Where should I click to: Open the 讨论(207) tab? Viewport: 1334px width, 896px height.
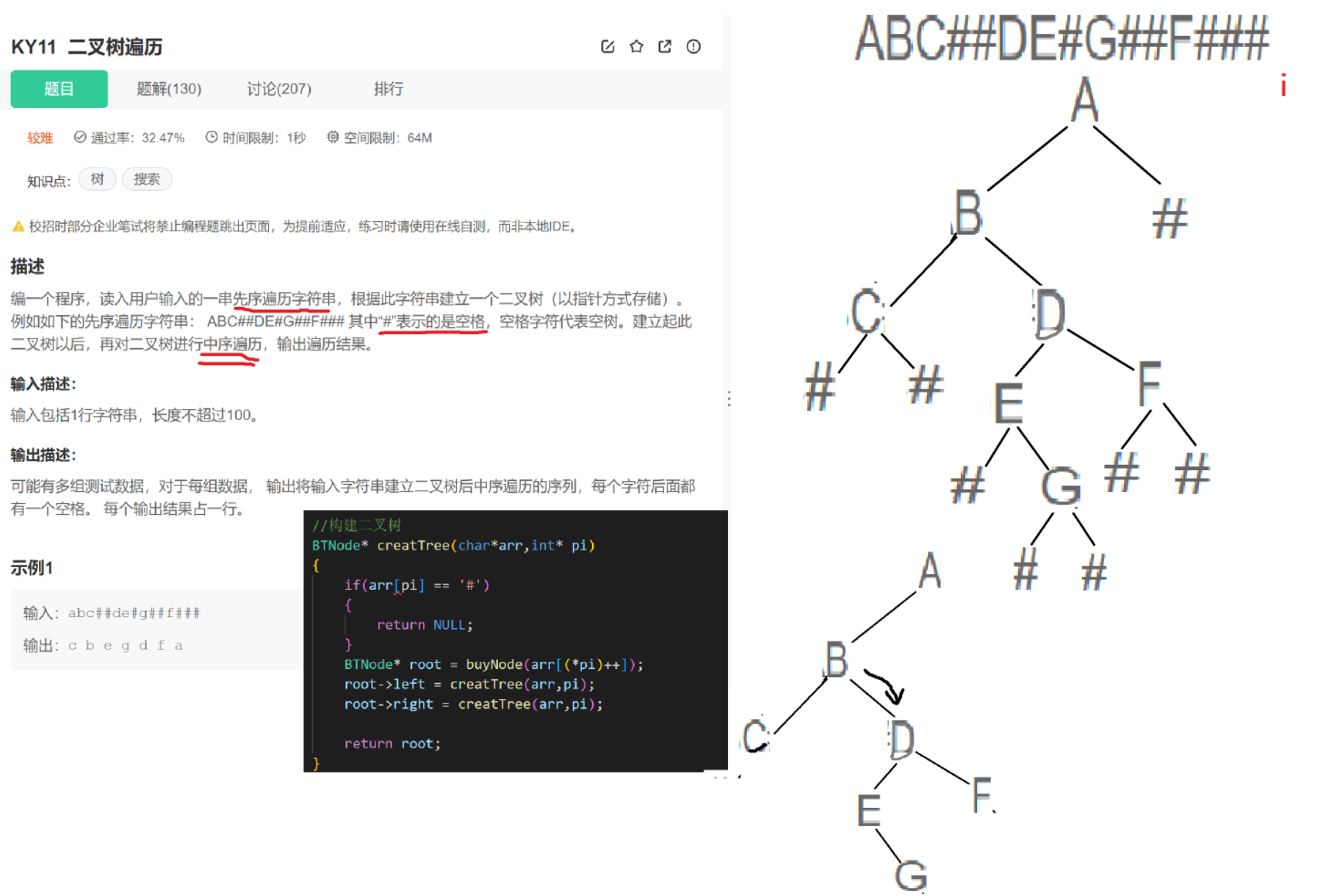coord(280,89)
